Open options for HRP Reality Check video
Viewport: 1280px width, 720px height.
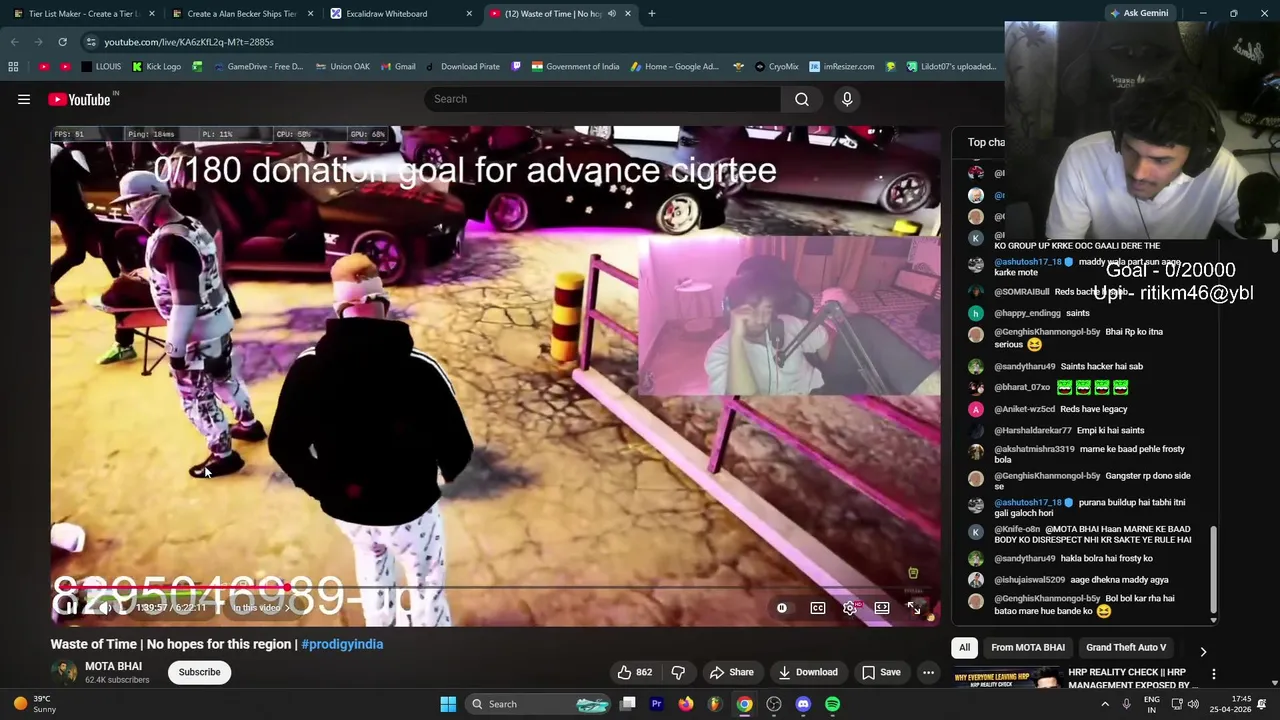(x=1213, y=675)
